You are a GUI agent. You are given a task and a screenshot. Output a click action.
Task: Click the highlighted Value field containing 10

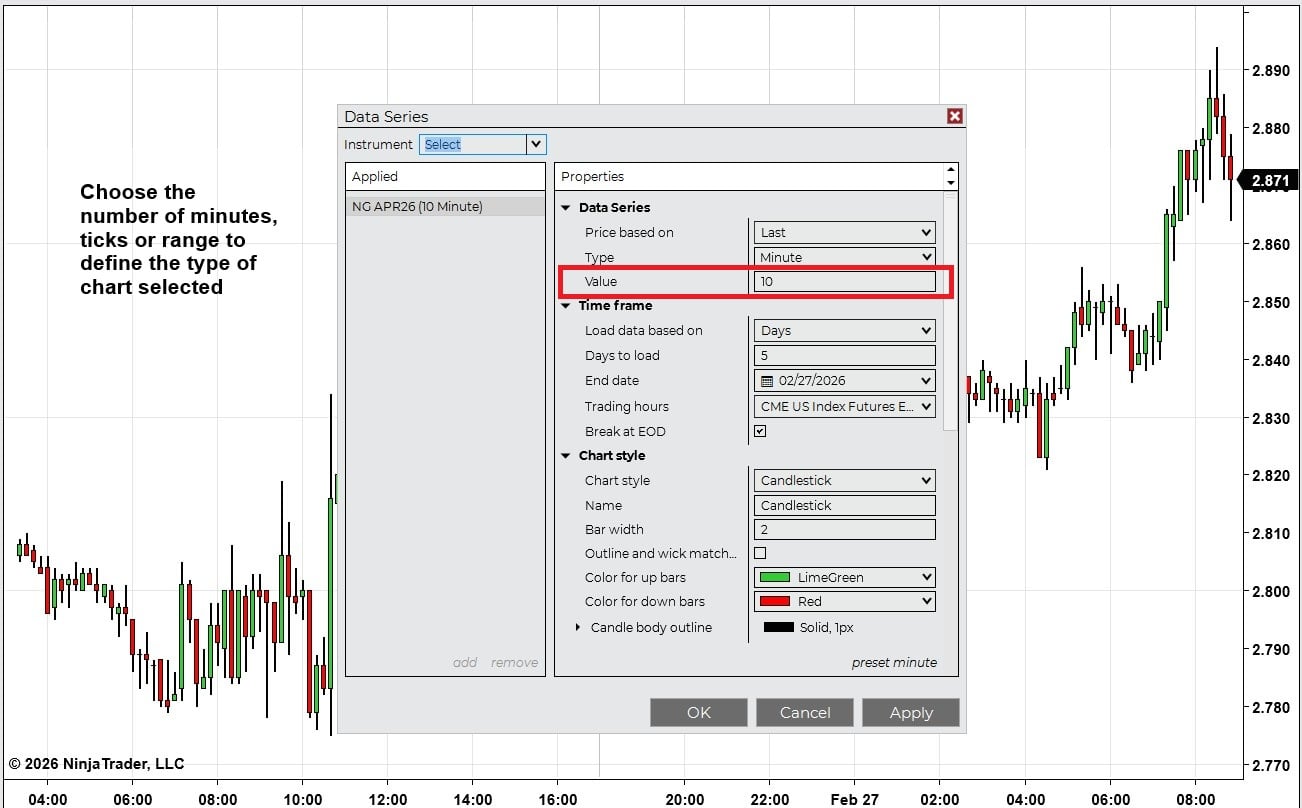tap(845, 281)
